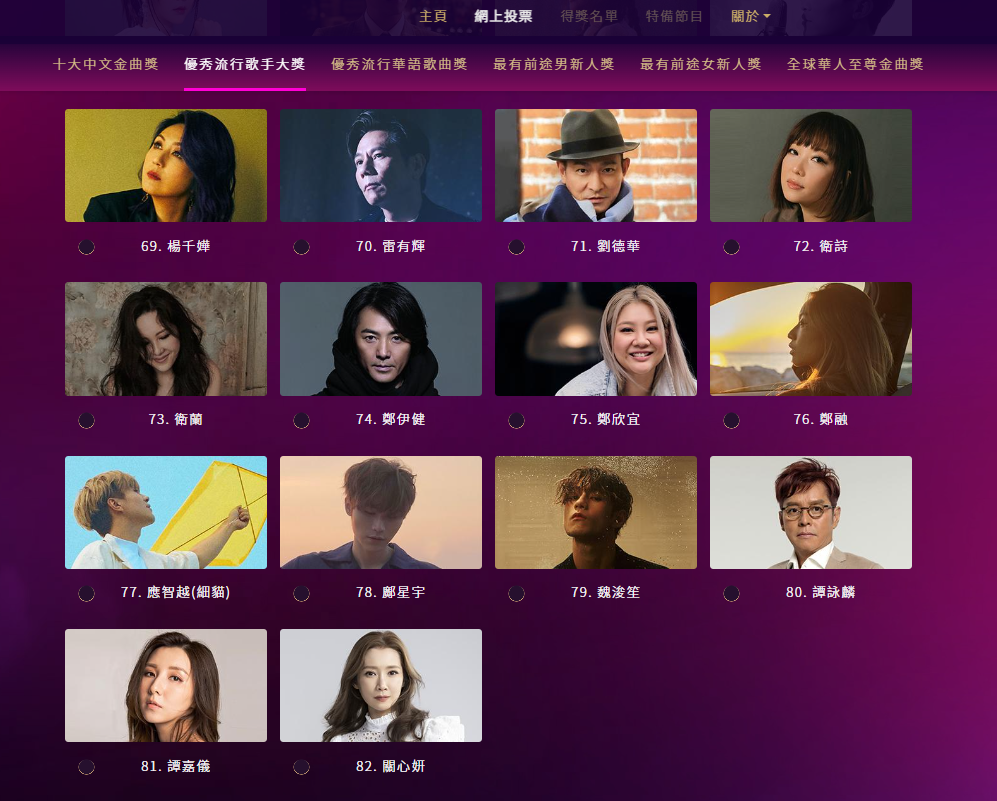The width and height of the screenshot is (997, 801).
Task: Open the 最有前途男新人獎 tab
Action: click(553, 64)
